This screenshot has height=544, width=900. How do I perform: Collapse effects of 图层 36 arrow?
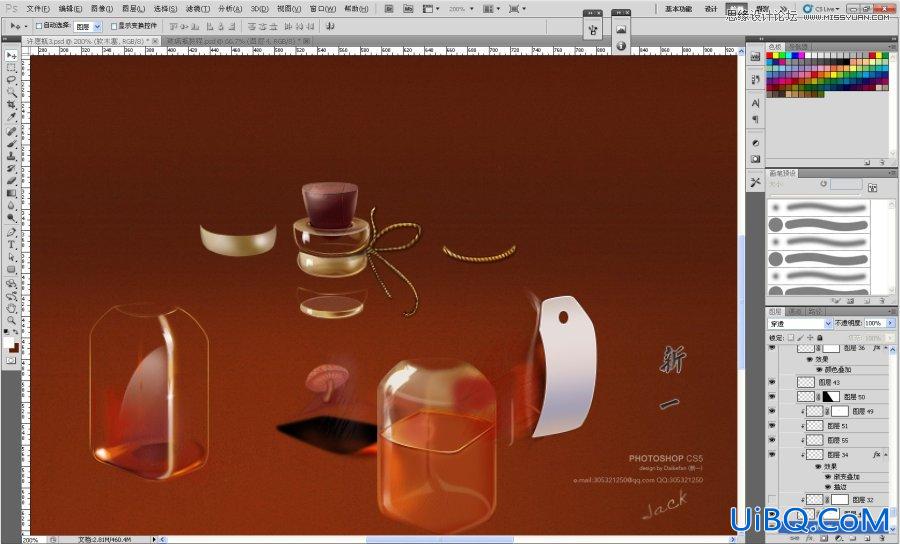point(885,348)
